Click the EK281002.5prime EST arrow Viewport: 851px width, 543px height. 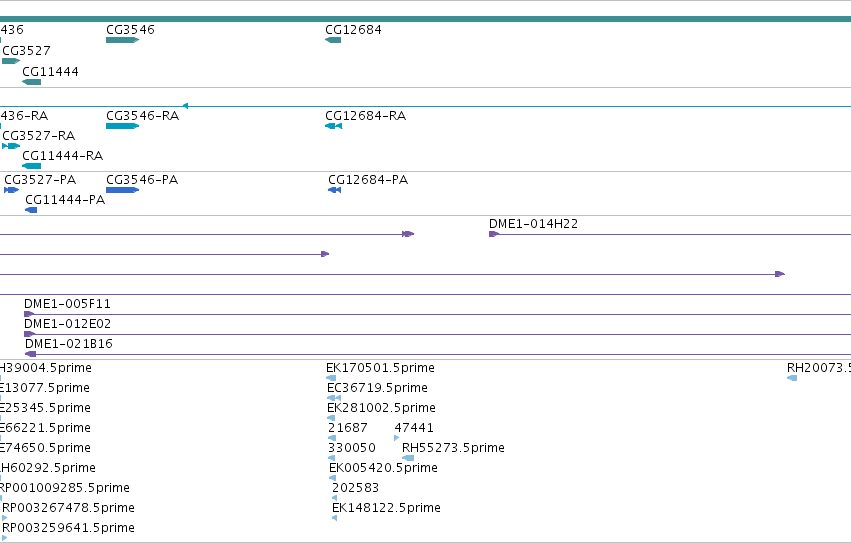point(331,418)
